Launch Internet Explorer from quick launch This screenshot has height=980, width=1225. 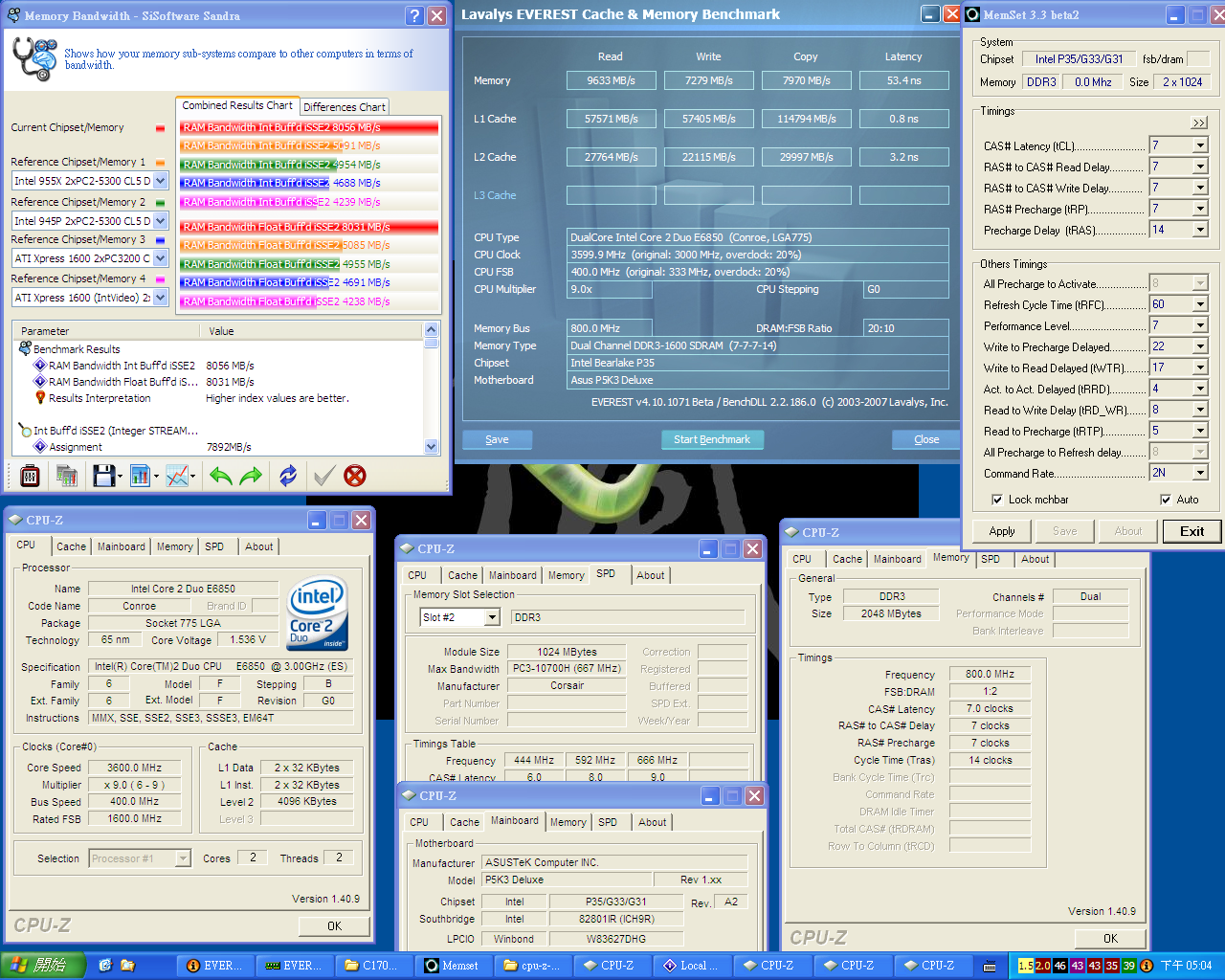pyautogui.click(x=105, y=966)
